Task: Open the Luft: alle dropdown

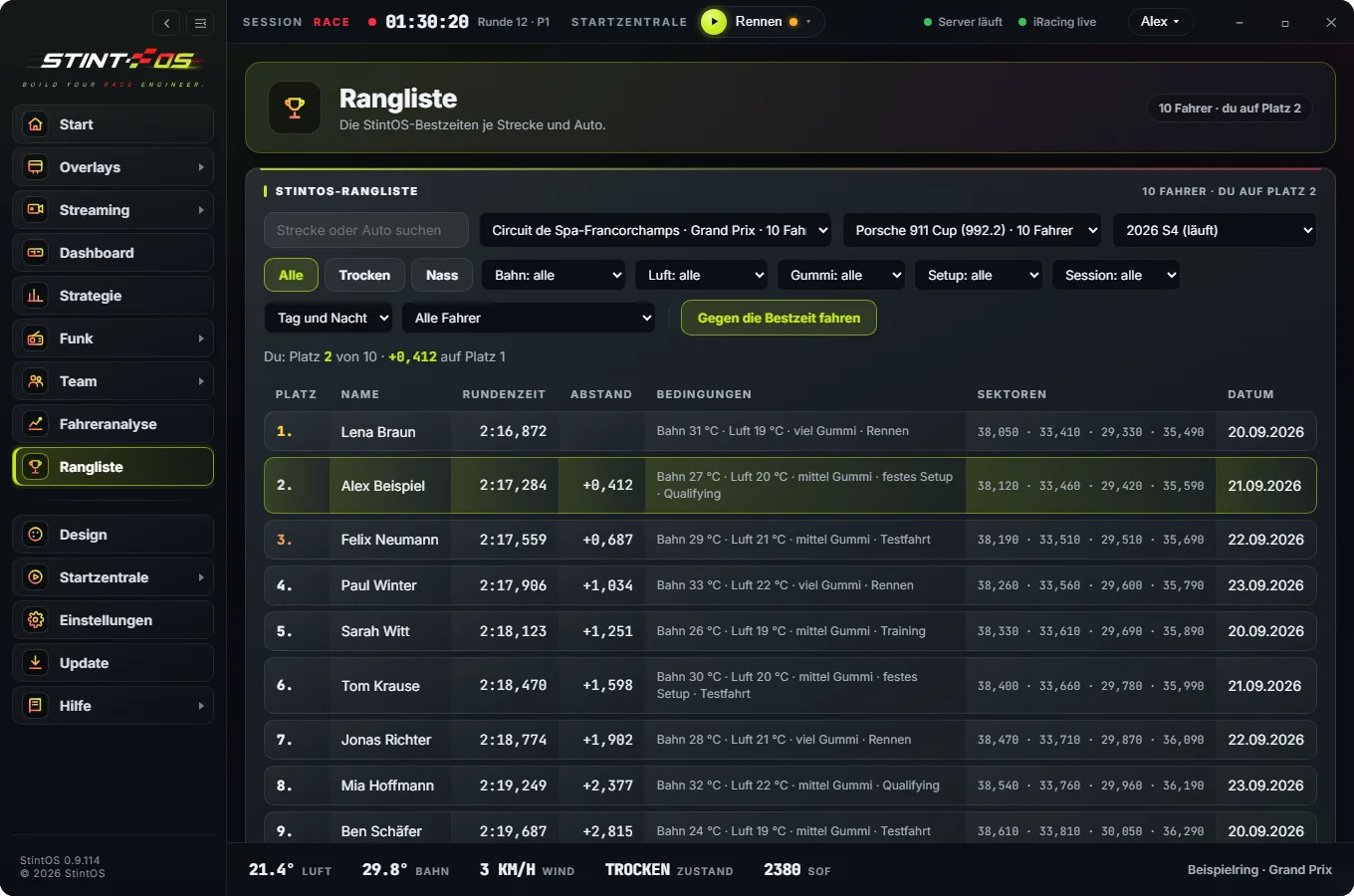Action: tap(701, 275)
